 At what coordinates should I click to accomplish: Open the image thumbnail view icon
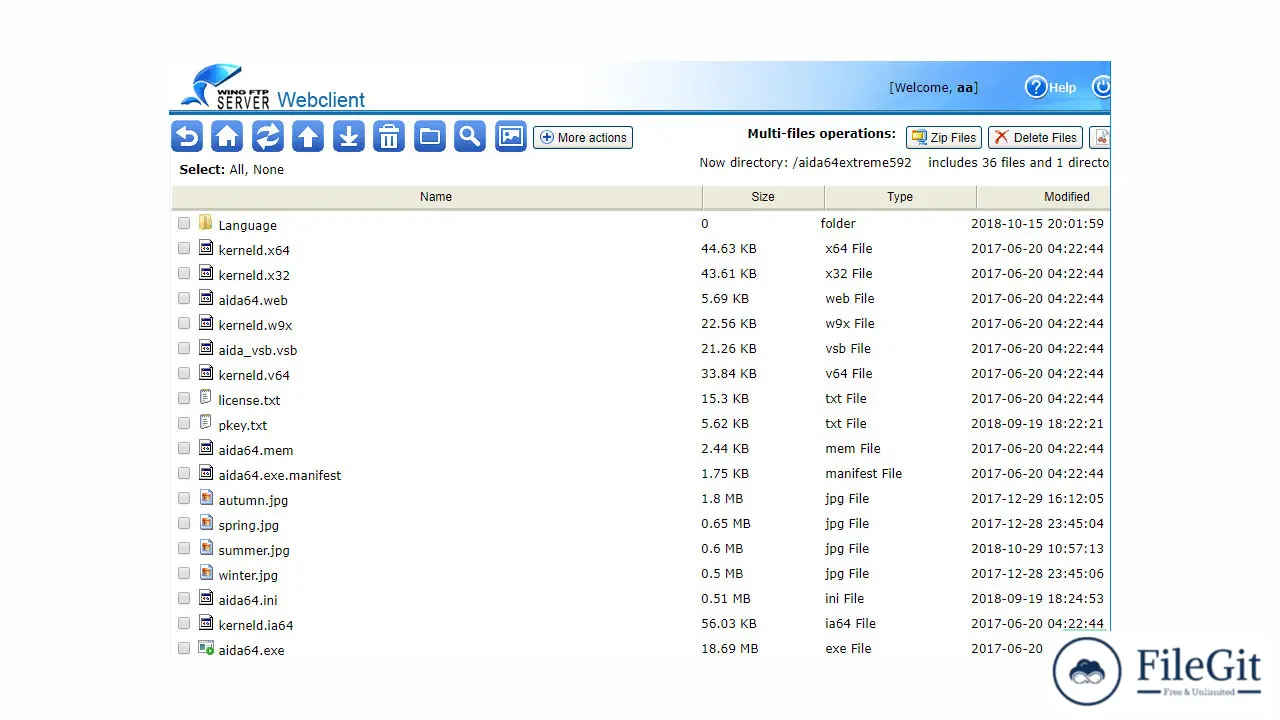(511, 136)
